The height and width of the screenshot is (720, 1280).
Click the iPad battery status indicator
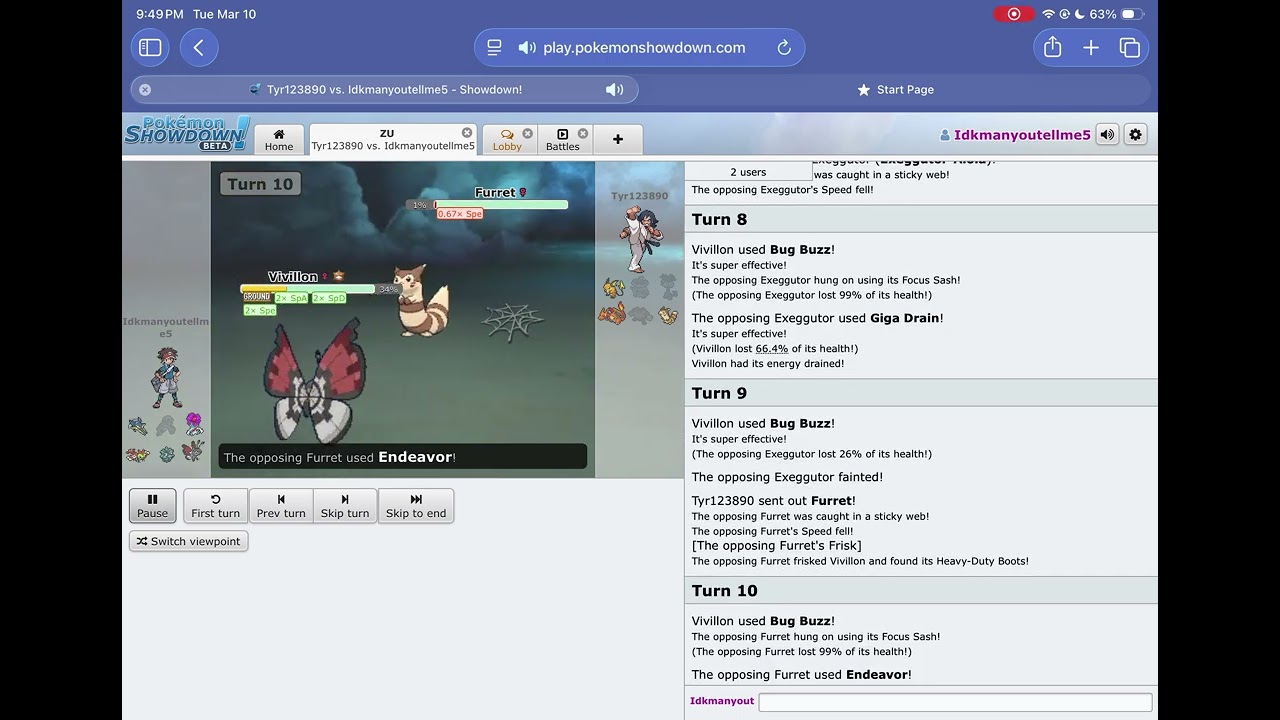coord(1132,14)
